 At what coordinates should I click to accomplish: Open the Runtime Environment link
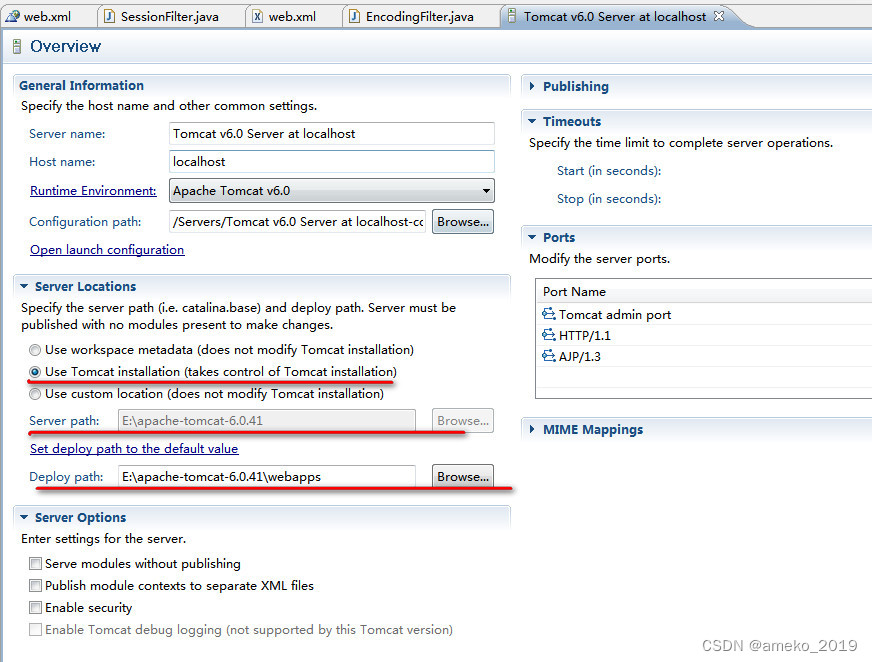pyautogui.click(x=93, y=191)
